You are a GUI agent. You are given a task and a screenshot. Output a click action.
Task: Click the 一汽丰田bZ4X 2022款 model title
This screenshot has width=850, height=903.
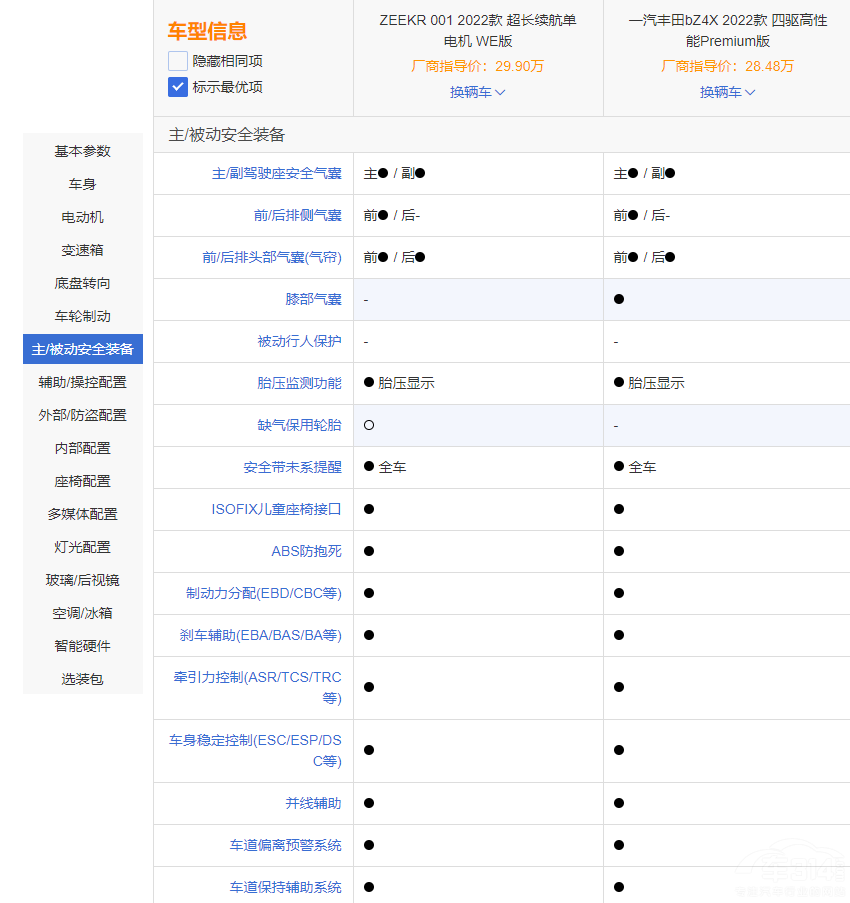coord(728,31)
